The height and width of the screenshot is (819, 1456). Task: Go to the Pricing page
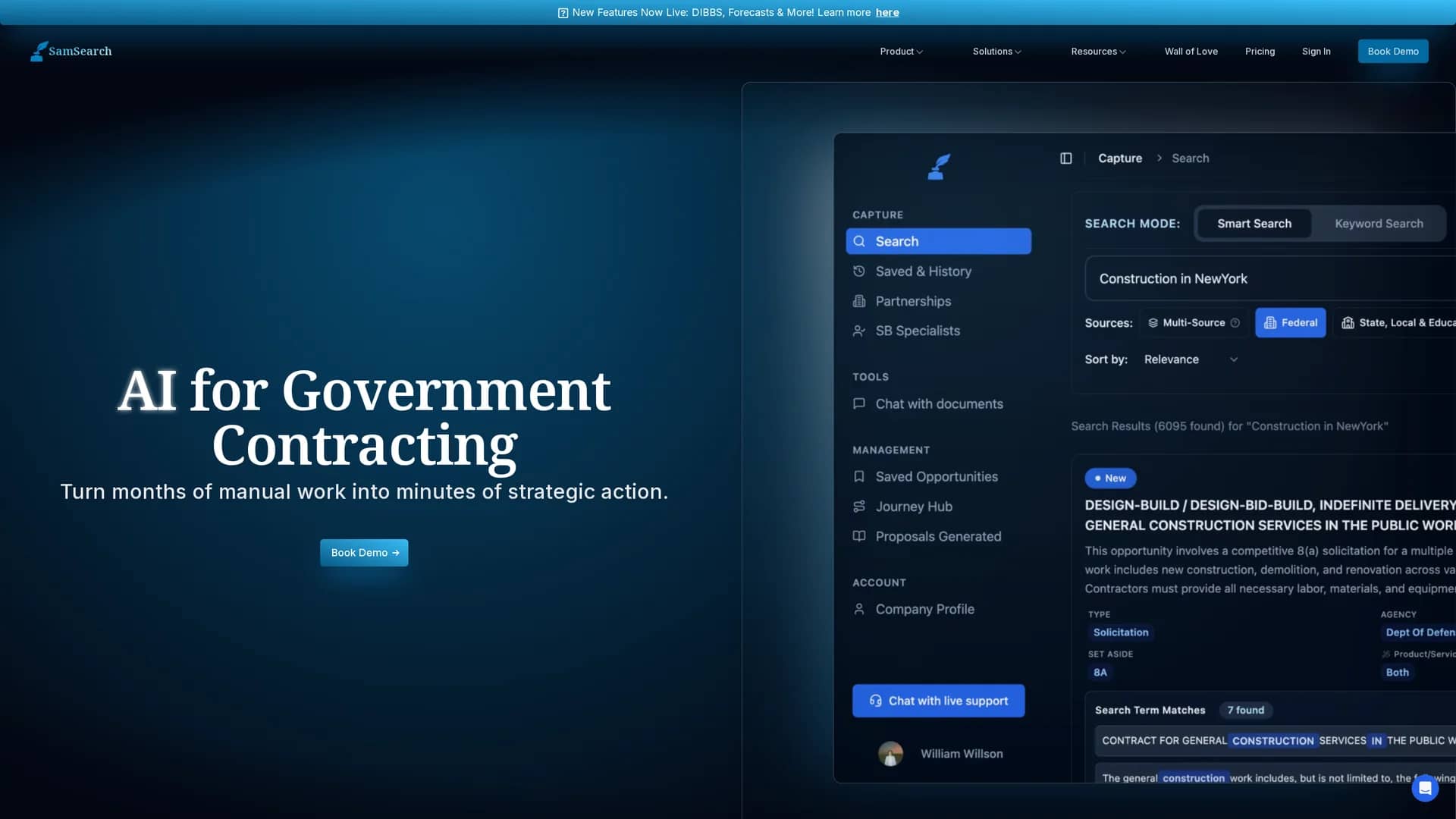pos(1260,52)
